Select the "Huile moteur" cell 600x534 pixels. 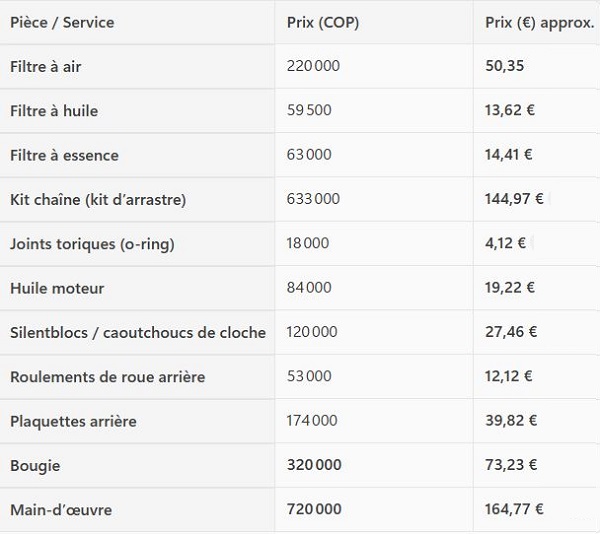57,288
